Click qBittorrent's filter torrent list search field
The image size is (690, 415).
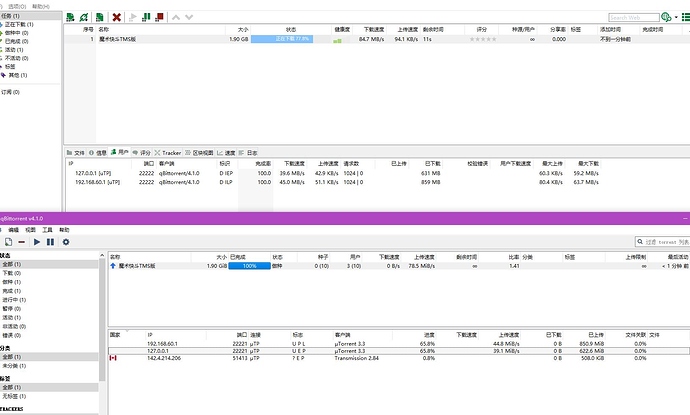(663, 242)
